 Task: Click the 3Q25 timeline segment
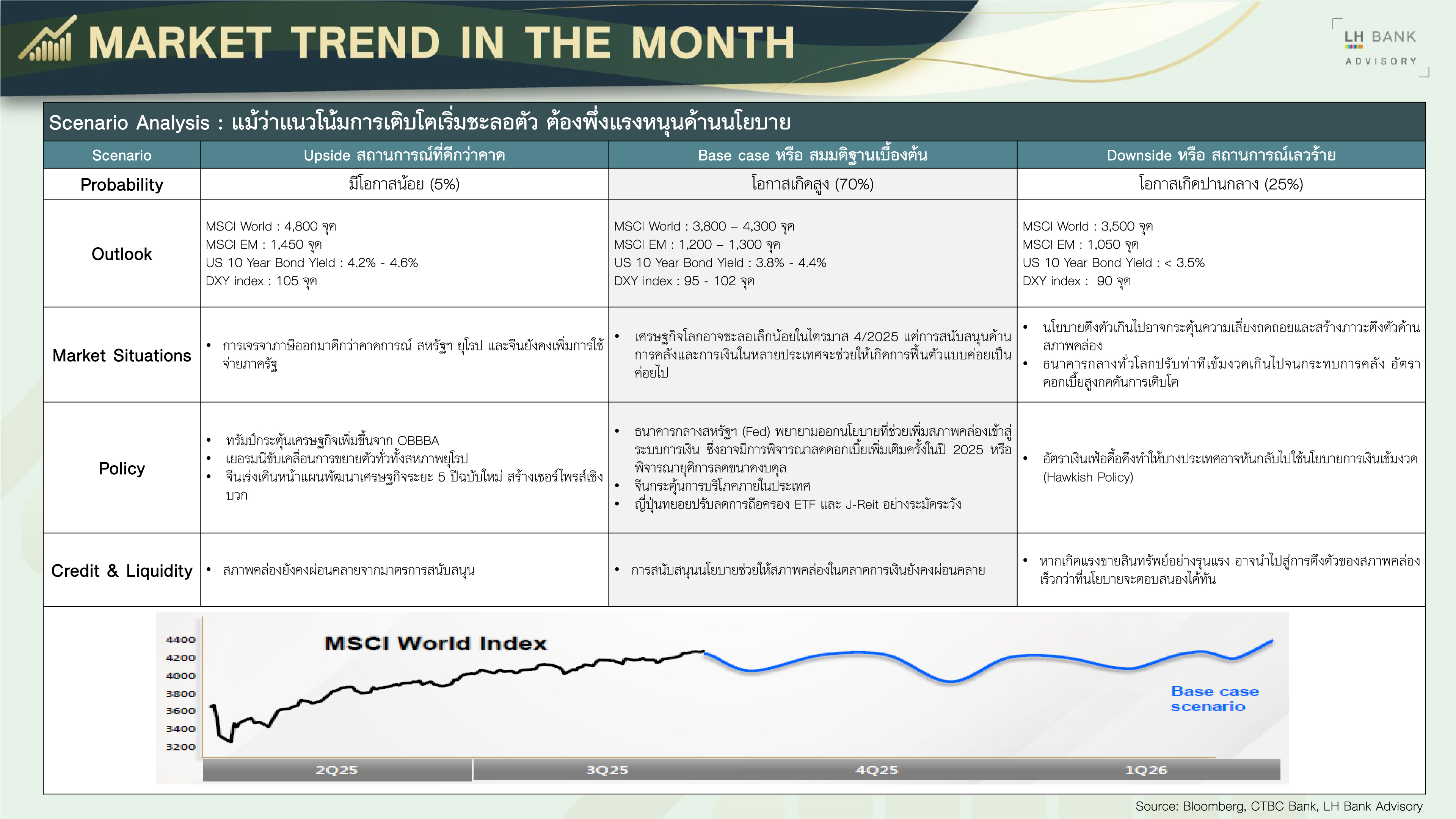tap(607, 770)
